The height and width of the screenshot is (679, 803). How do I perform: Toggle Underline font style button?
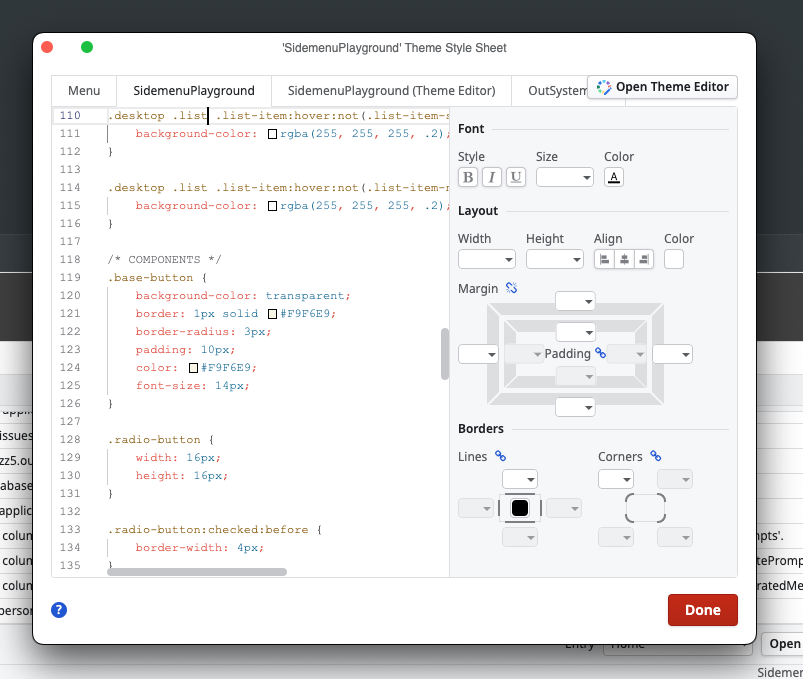[x=516, y=178]
